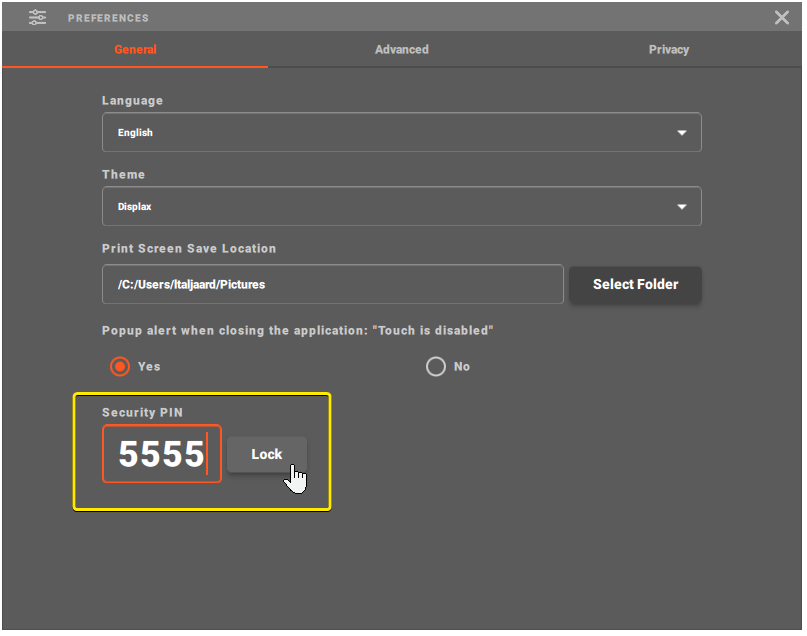
Task: Expand the Theme dropdown showing Displax
Action: (390, 206)
